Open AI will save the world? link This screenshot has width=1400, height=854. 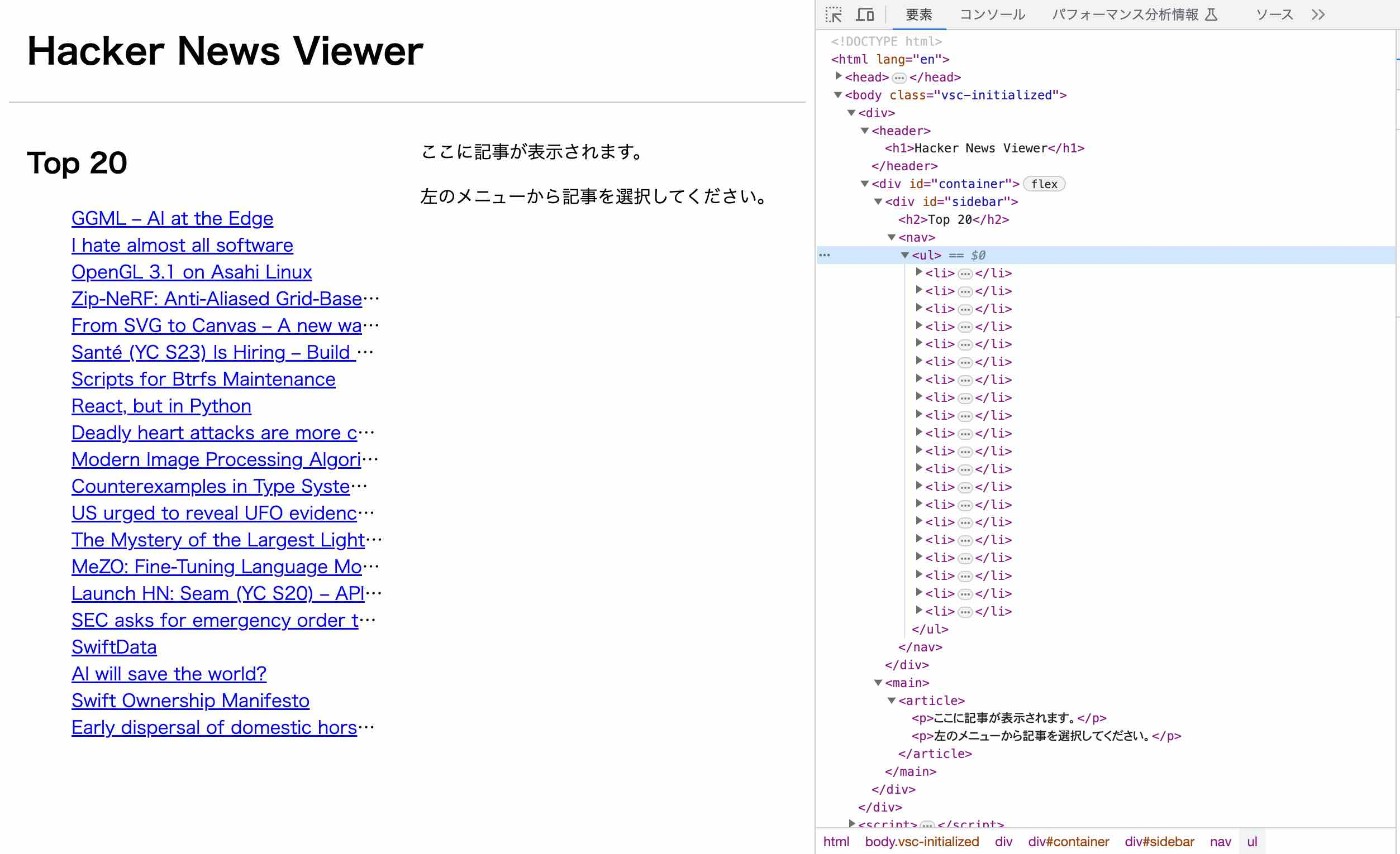(x=169, y=674)
